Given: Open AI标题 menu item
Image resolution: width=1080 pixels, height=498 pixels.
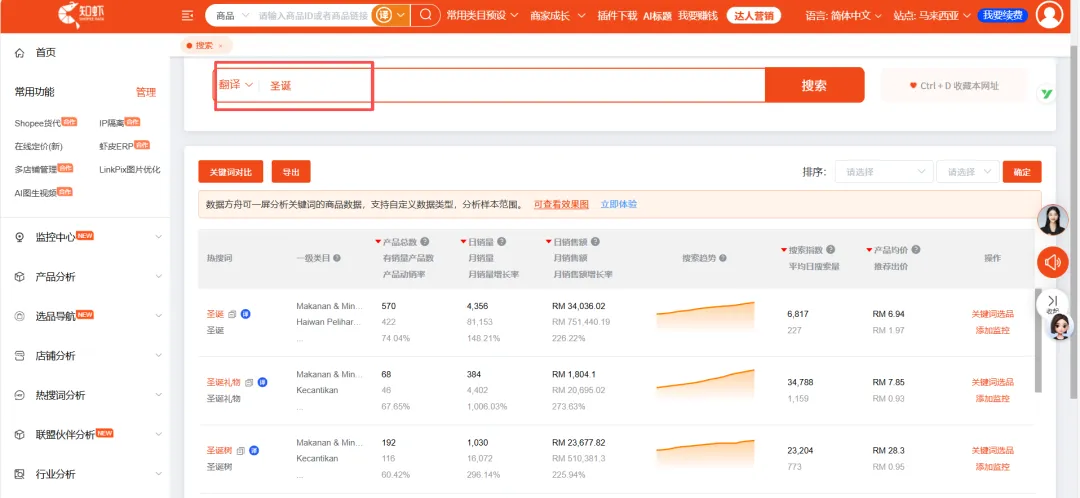Looking at the screenshot, I should click(657, 15).
